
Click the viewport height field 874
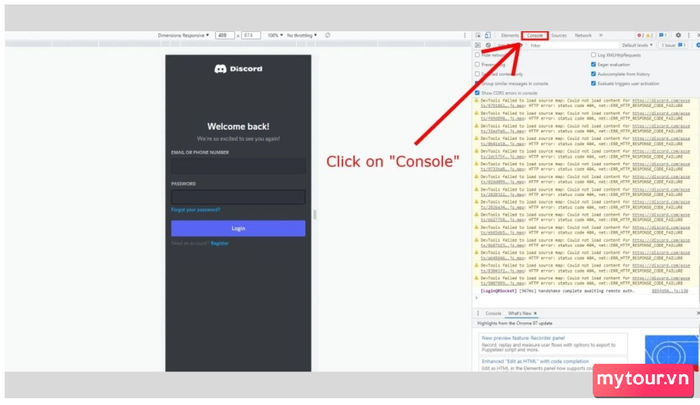point(251,35)
